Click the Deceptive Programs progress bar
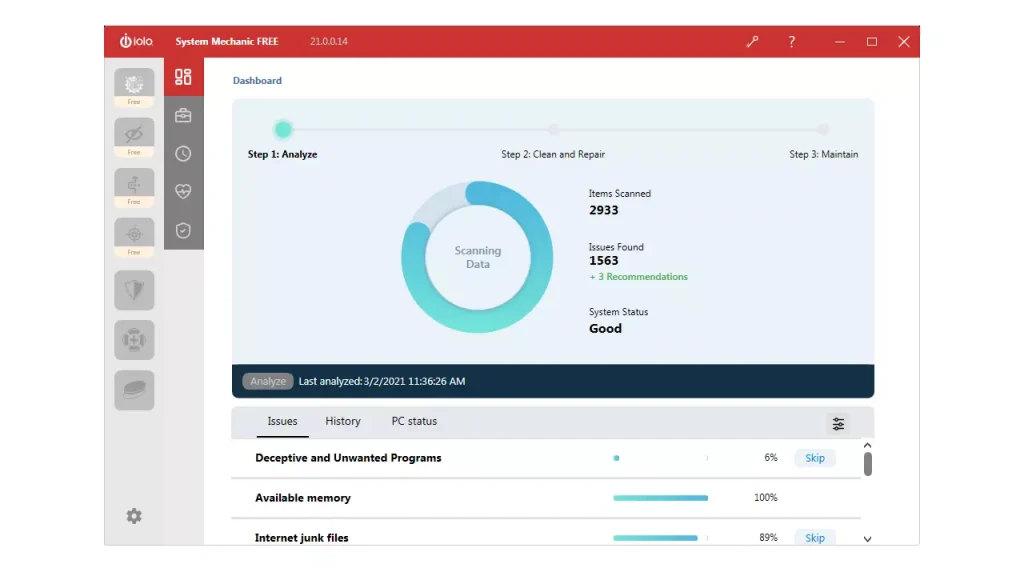 click(x=660, y=458)
